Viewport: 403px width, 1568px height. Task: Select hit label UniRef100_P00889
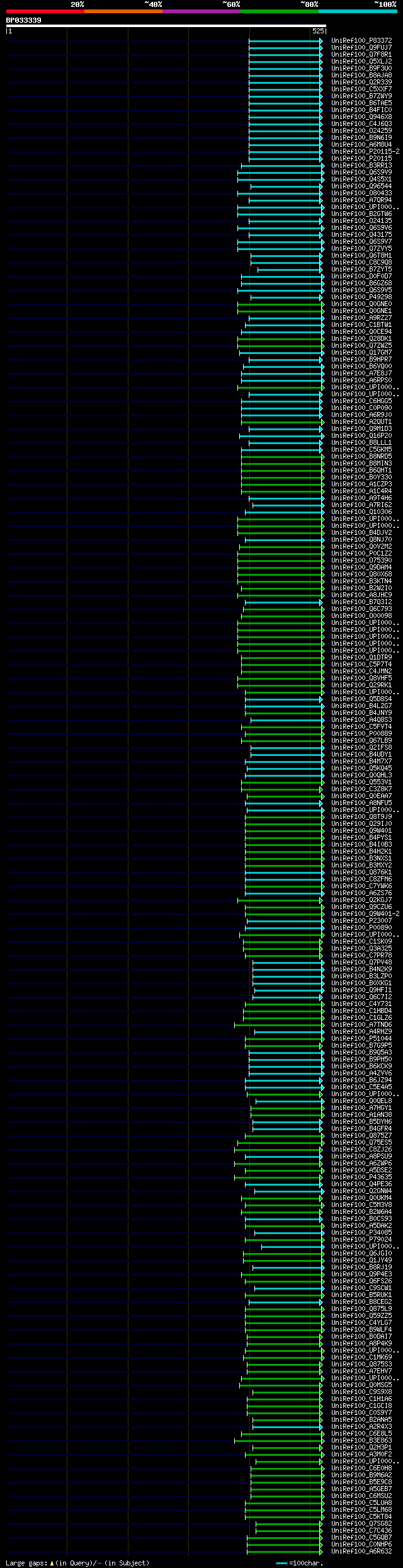coord(361,733)
